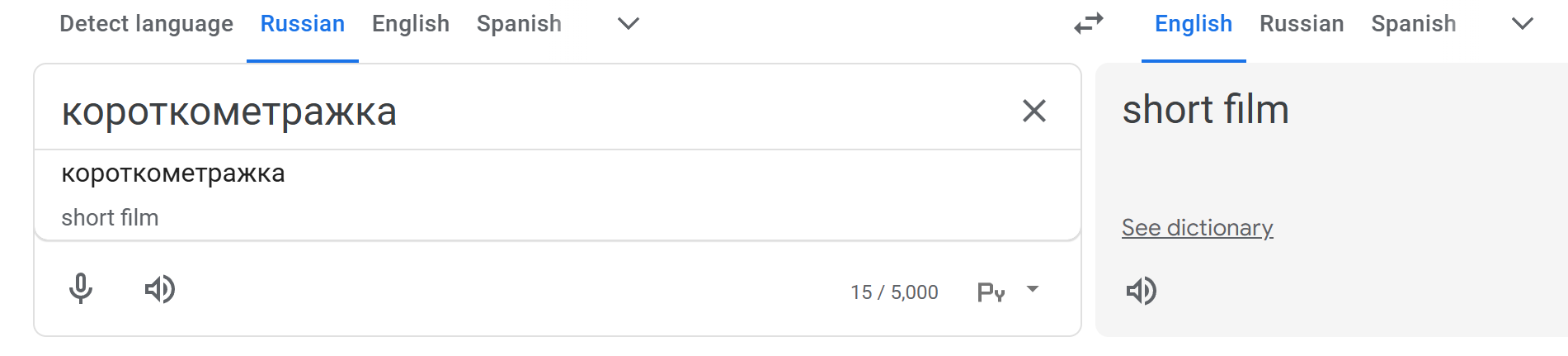This screenshot has width=1568, height=356.
Task: Listen to the Russian source text
Action: 159,289
